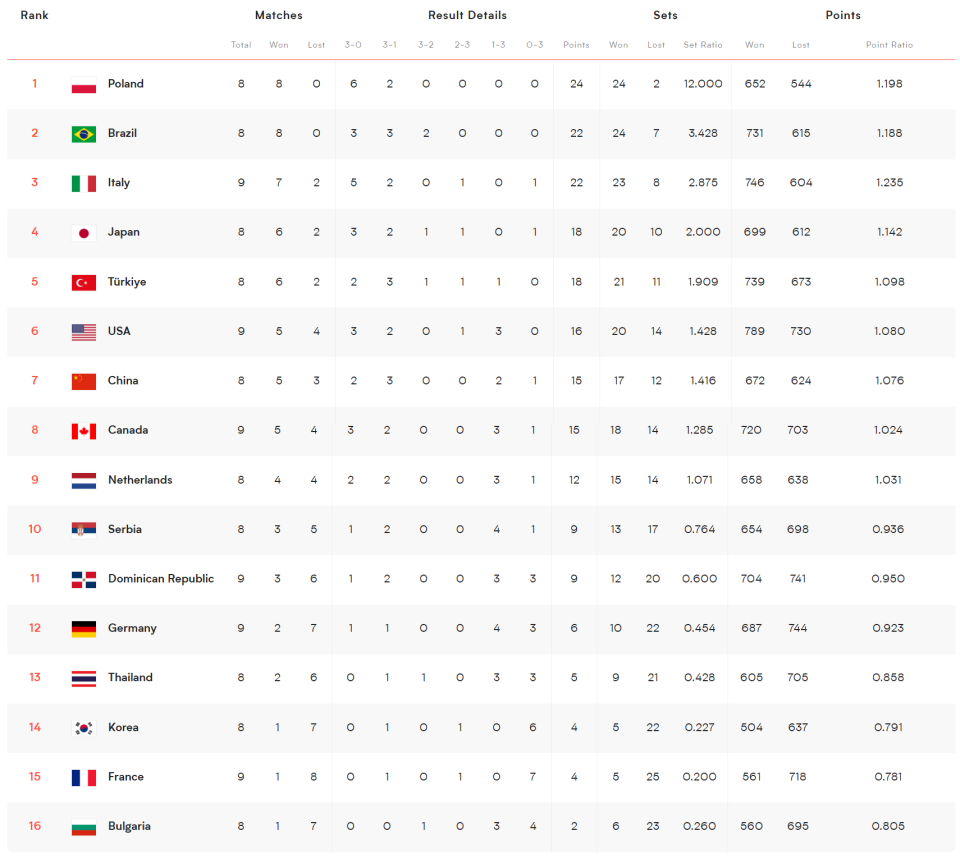Click the Japan flag icon
The height and width of the screenshot is (863, 960).
coord(84,233)
